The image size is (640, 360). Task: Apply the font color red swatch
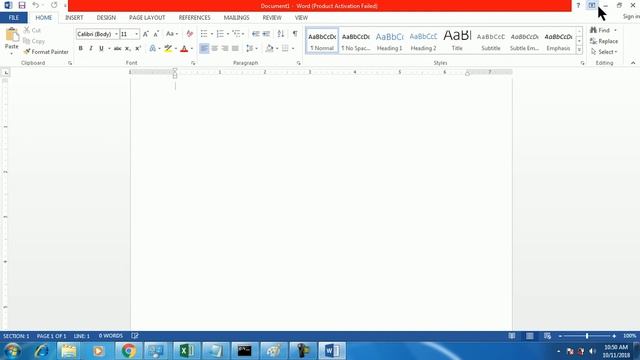(x=184, y=49)
